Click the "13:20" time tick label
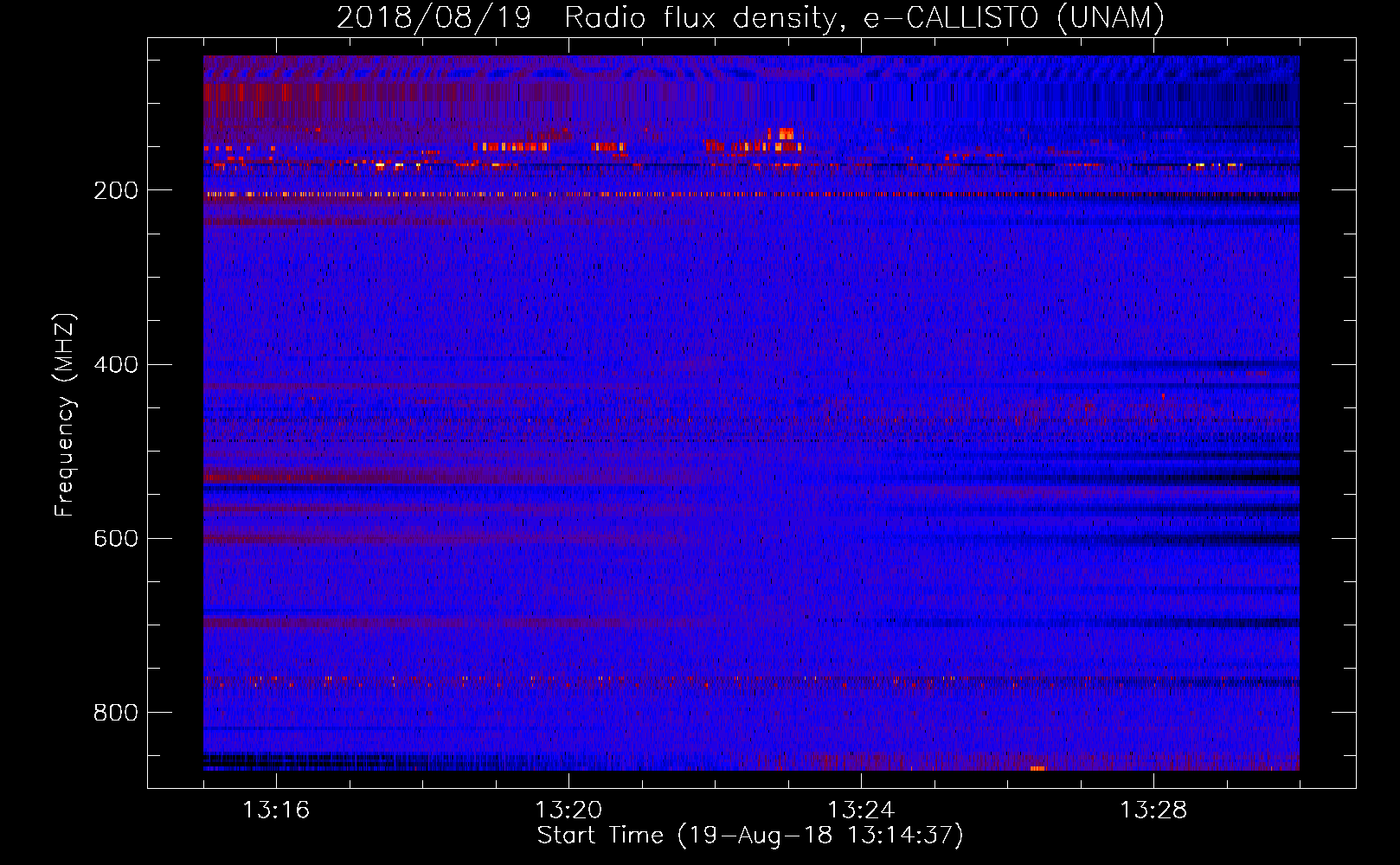1400x865 pixels. (x=568, y=811)
